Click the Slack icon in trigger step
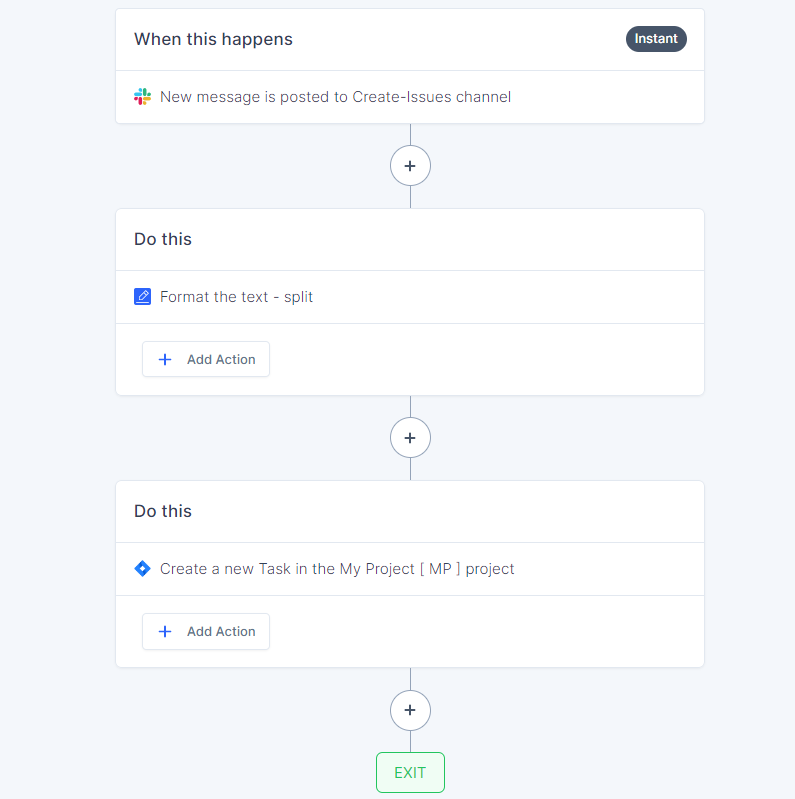This screenshot has width=795, height=799. pyautogui.click(x=142, y=97)
